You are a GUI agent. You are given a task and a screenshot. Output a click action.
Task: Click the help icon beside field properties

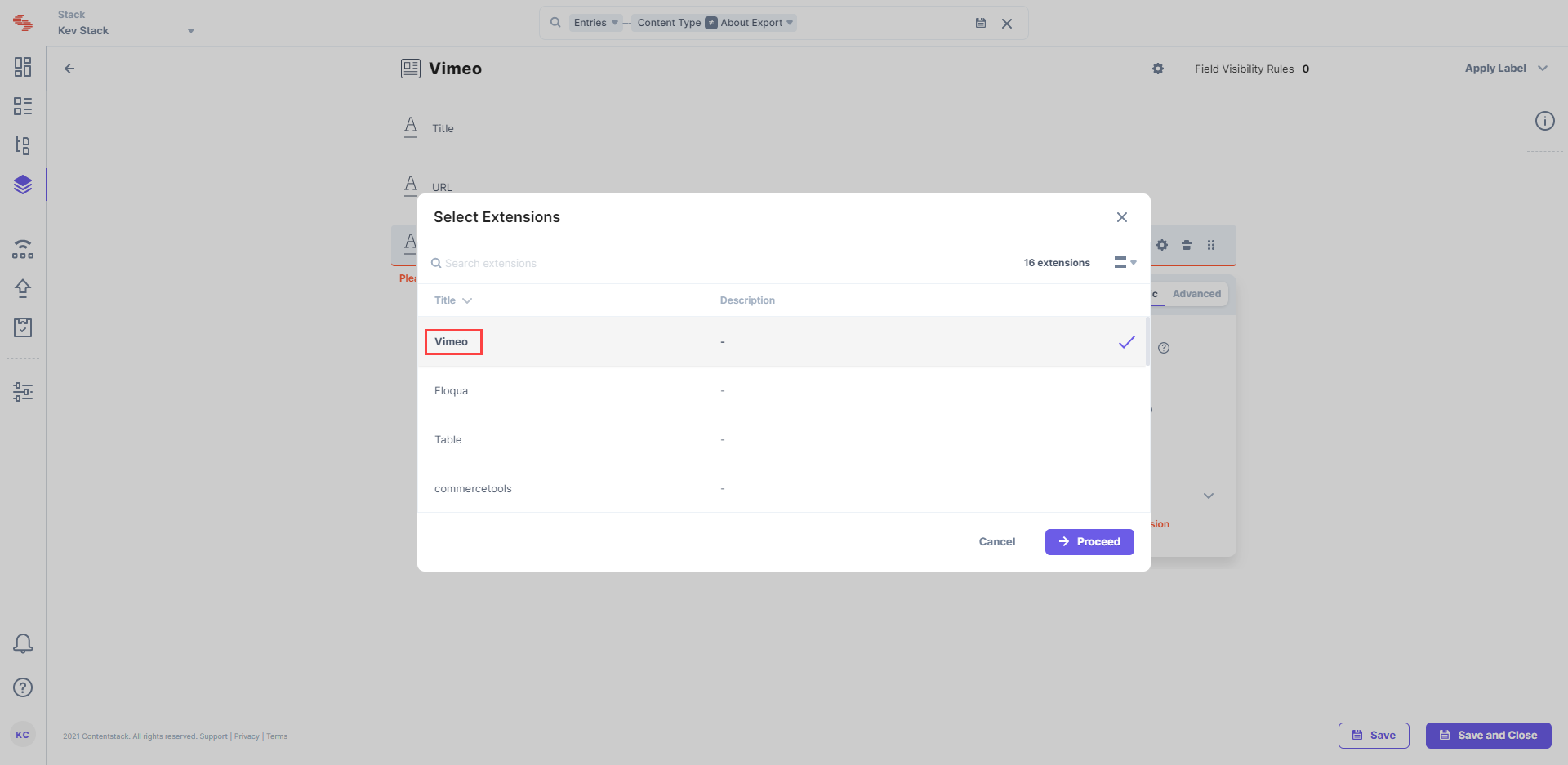point(1164,348)
